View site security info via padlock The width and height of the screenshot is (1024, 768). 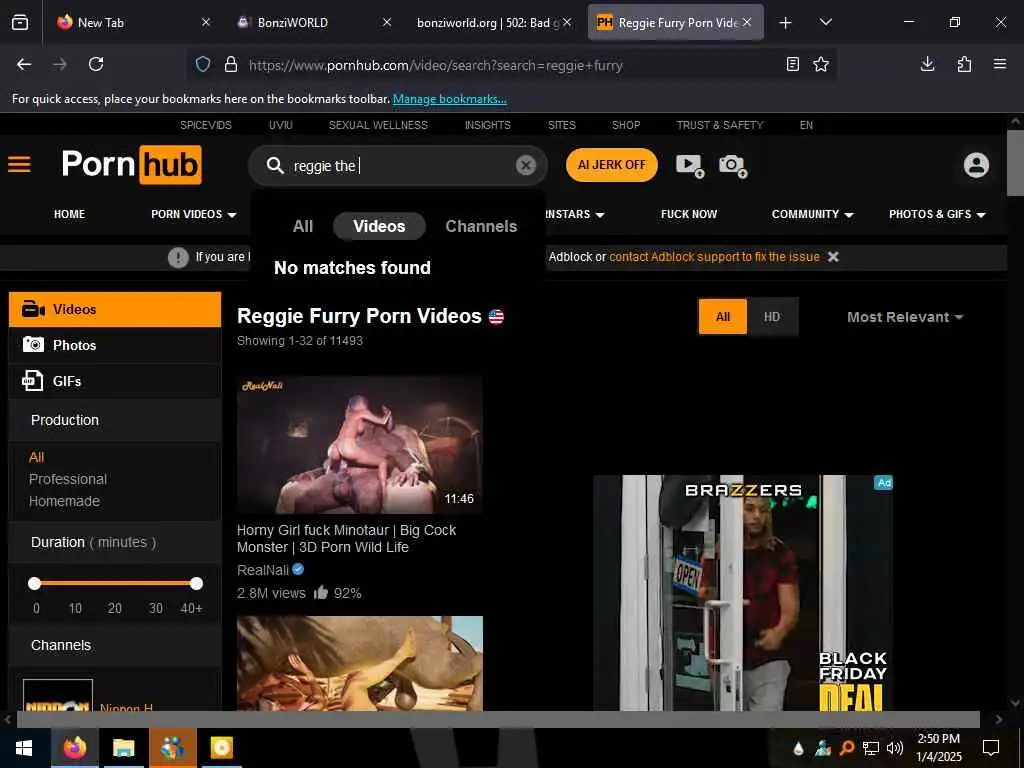coord(231,65)
